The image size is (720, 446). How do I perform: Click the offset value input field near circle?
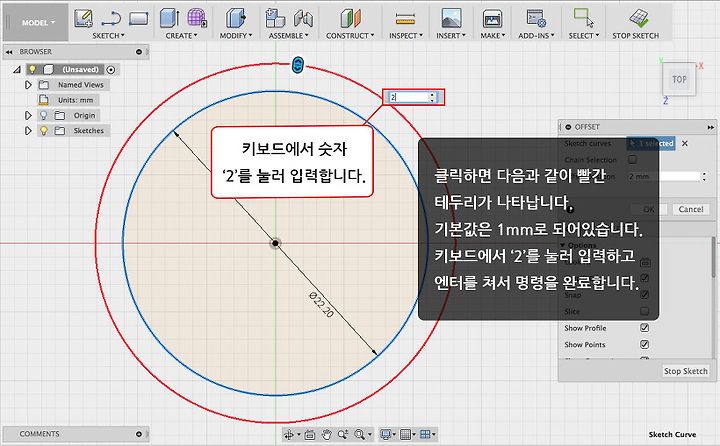(409, 97)
